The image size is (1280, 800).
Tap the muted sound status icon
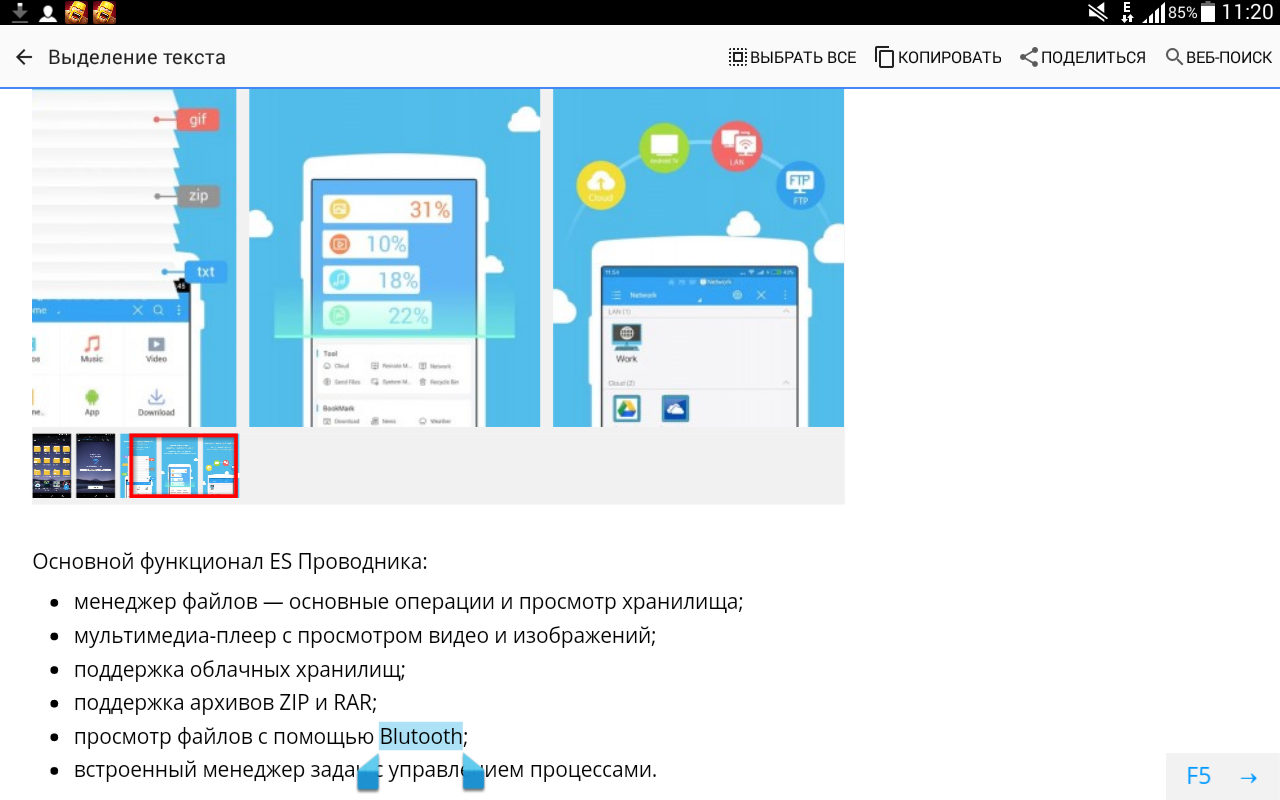point(1098,12)
